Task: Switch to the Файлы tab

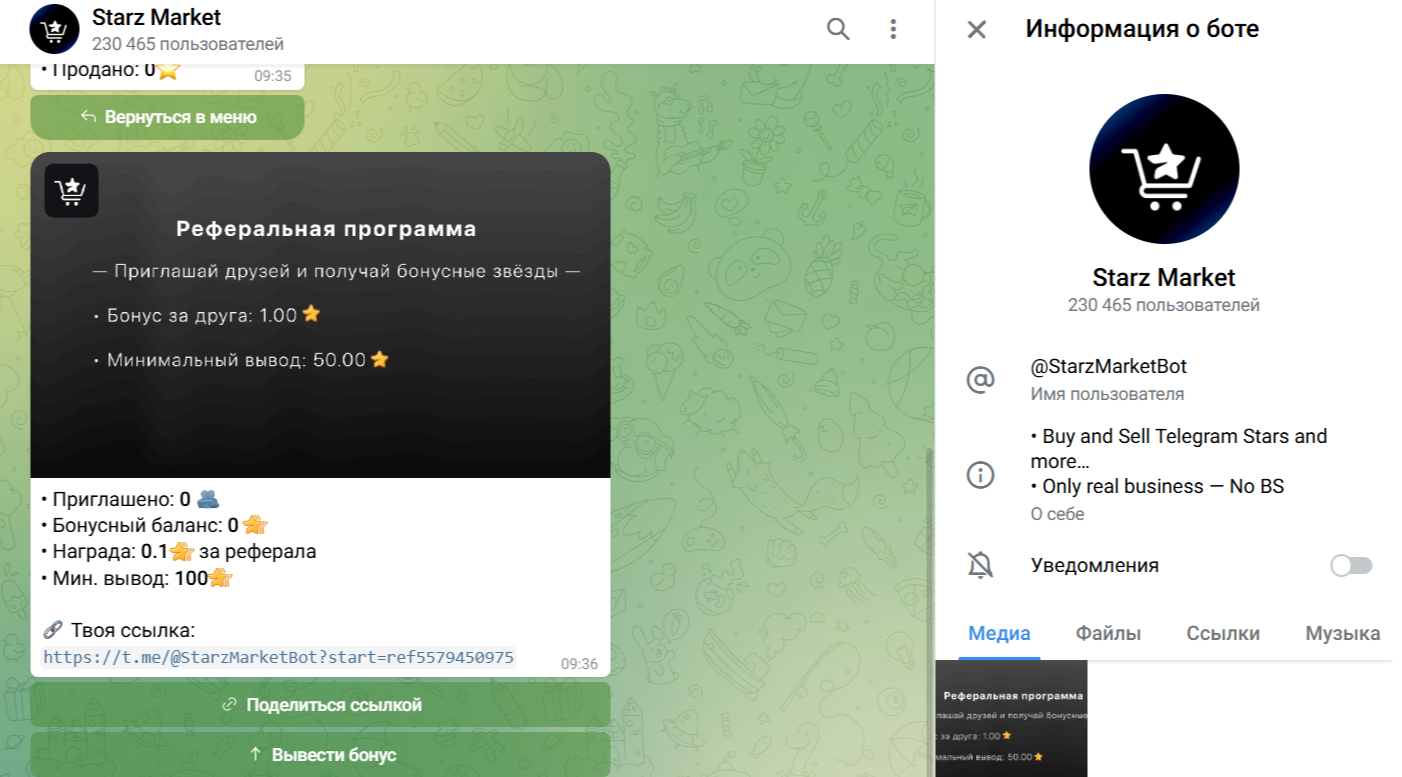Action: pyautogui.click(x=1108, y=633)
